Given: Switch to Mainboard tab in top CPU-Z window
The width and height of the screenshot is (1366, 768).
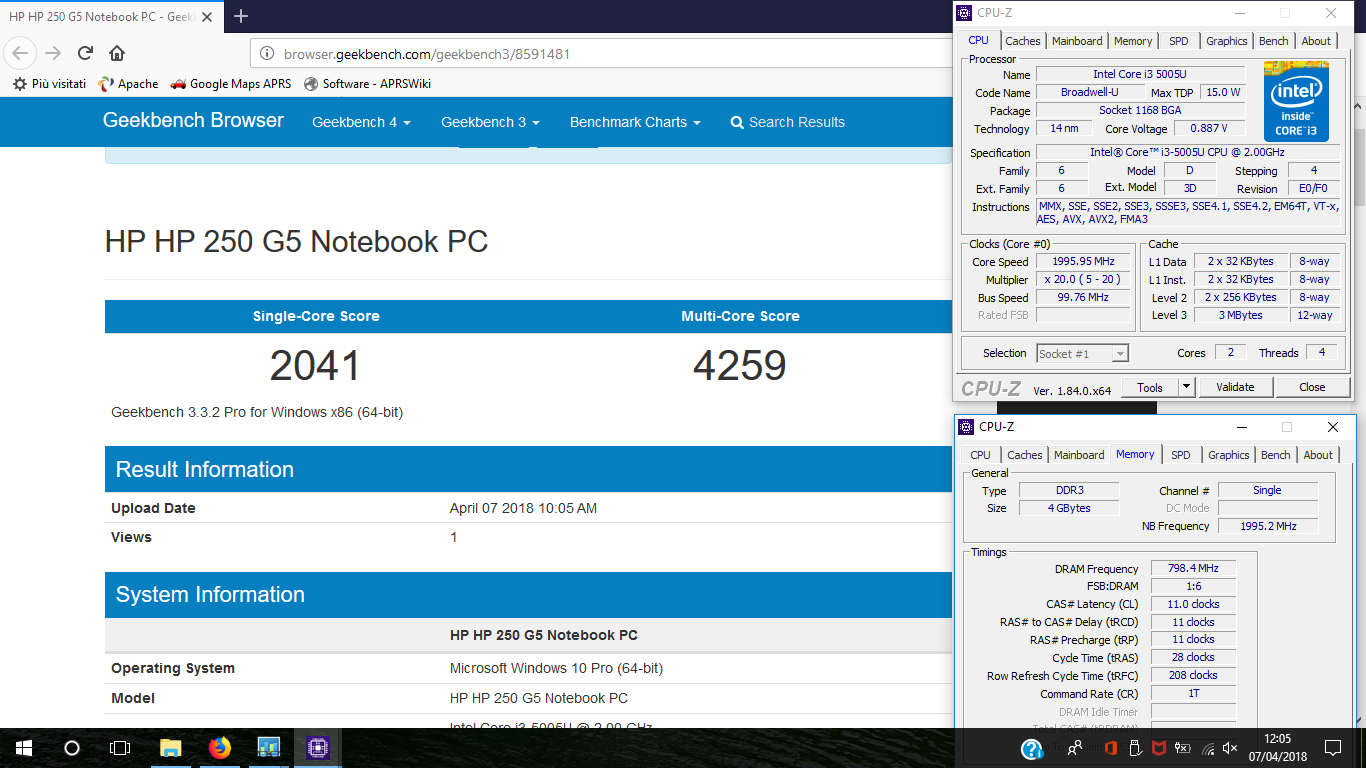Looking at the screenshot, I should (x=1077, y=41).
